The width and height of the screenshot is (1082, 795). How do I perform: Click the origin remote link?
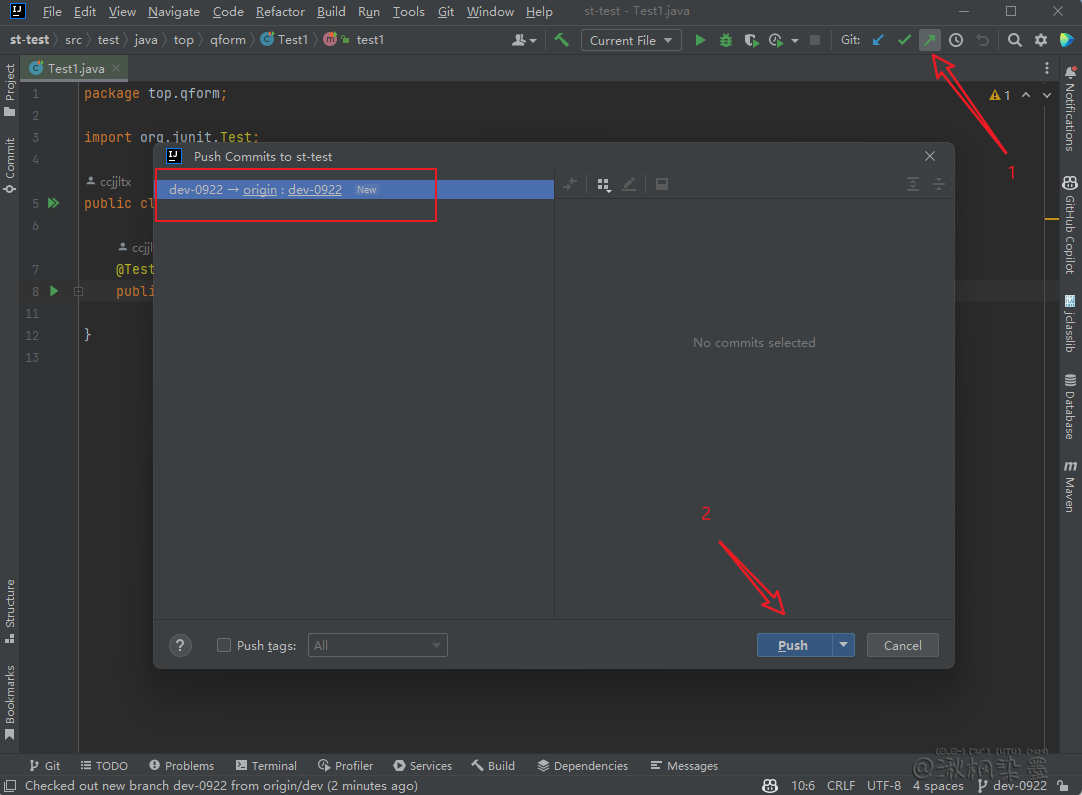(x=260, y=190)
